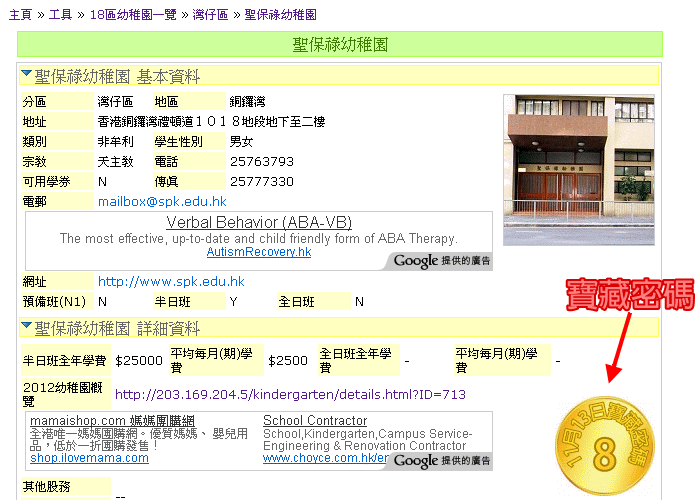Click the 全日班全年學費 label cell

[359, 360]
